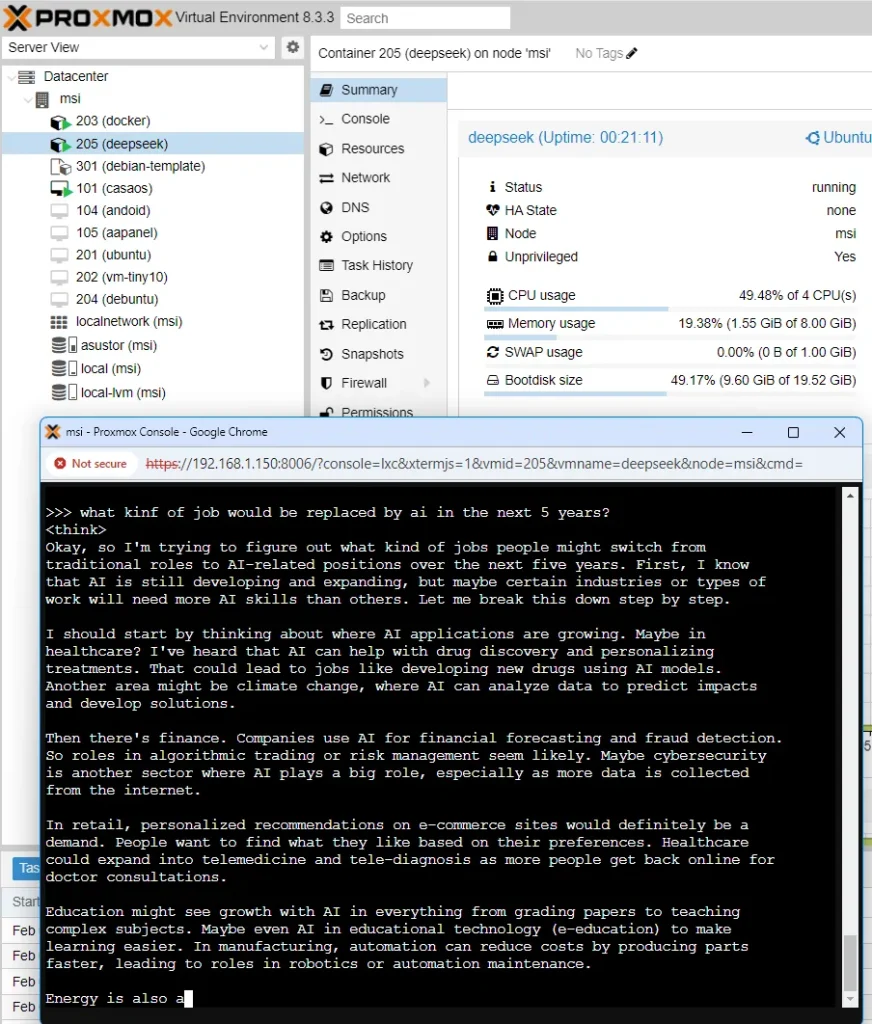Click the 101 (casaos) VM icon
The width and height of the screenshot is (872, 1024).
coord(61,189)
